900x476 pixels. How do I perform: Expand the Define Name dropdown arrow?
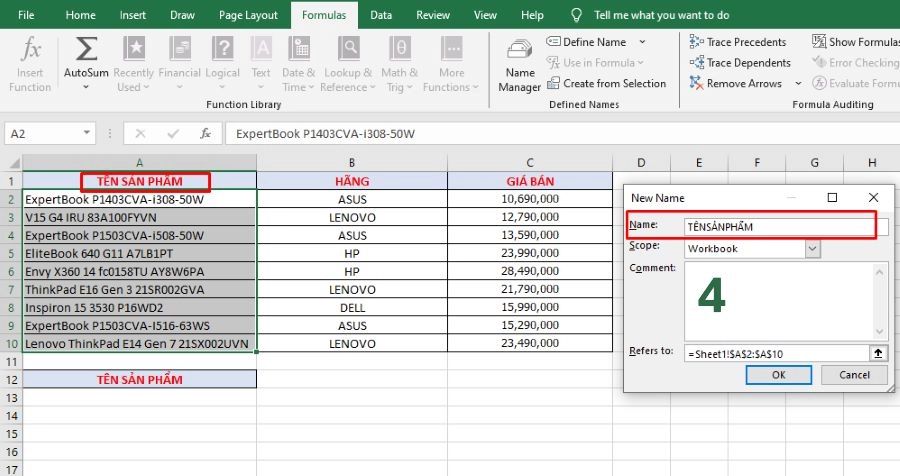coord(642,42)
